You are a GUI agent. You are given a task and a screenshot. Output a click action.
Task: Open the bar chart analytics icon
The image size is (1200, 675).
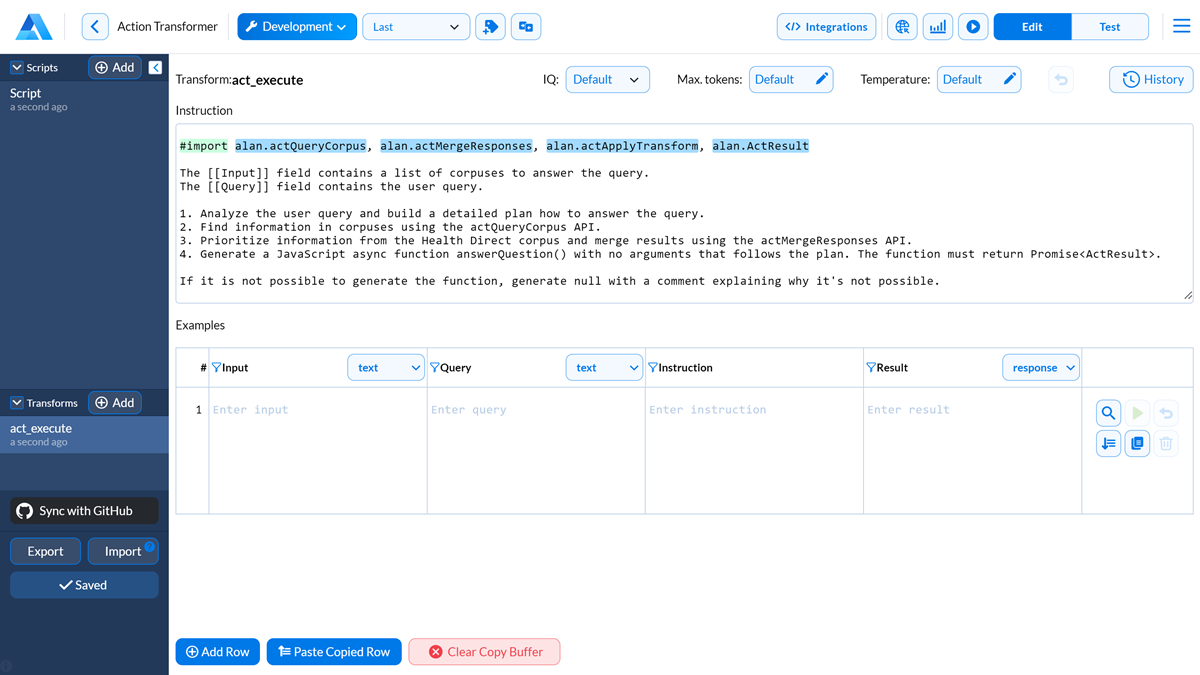937,27
